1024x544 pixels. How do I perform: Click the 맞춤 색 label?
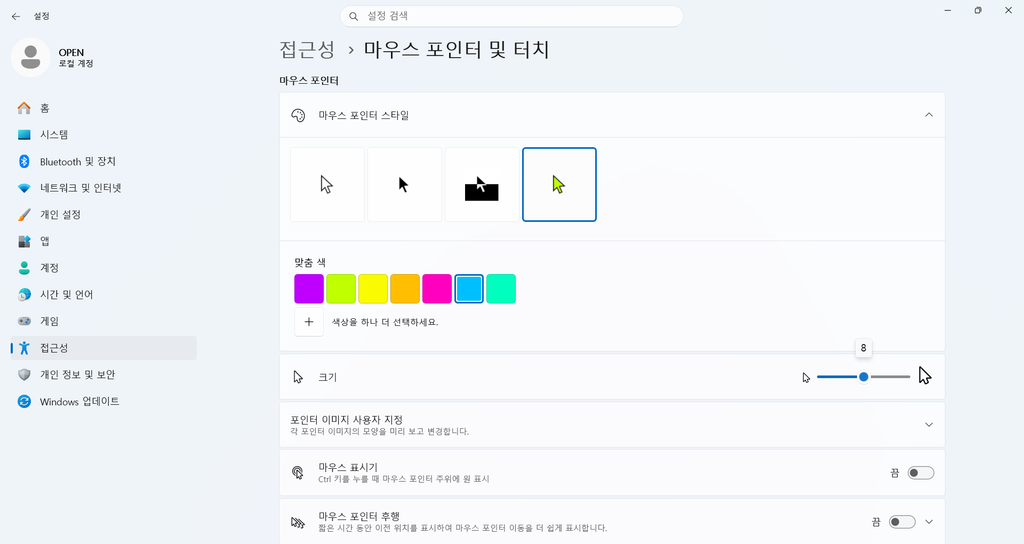tap(310, 263)
